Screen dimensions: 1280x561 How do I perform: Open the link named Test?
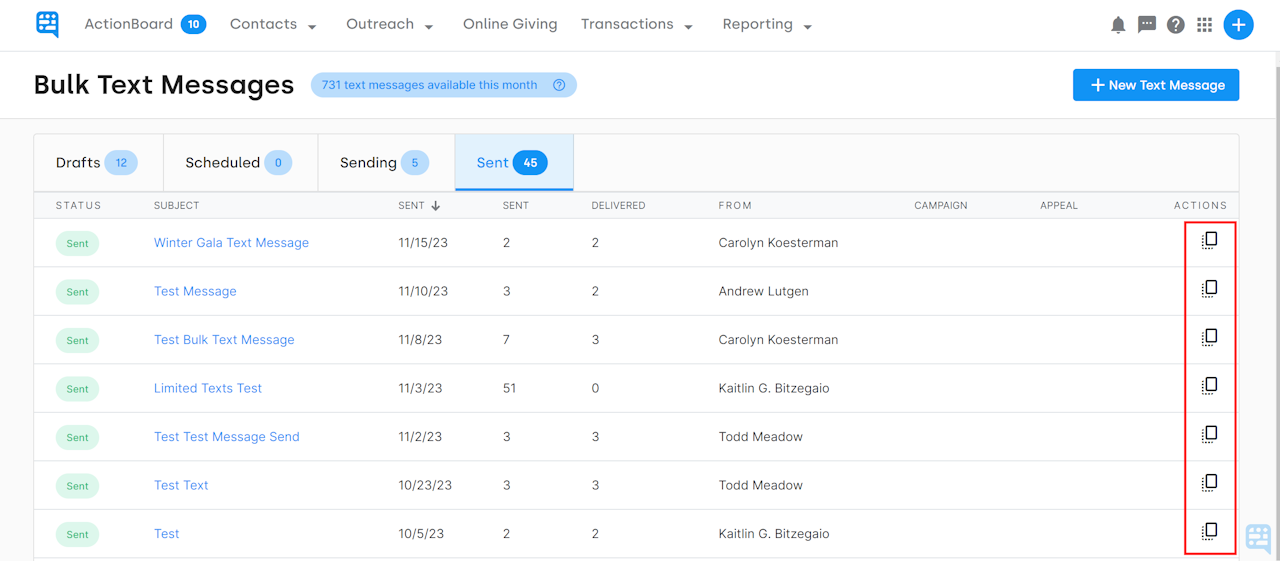(x=167, y=534)
